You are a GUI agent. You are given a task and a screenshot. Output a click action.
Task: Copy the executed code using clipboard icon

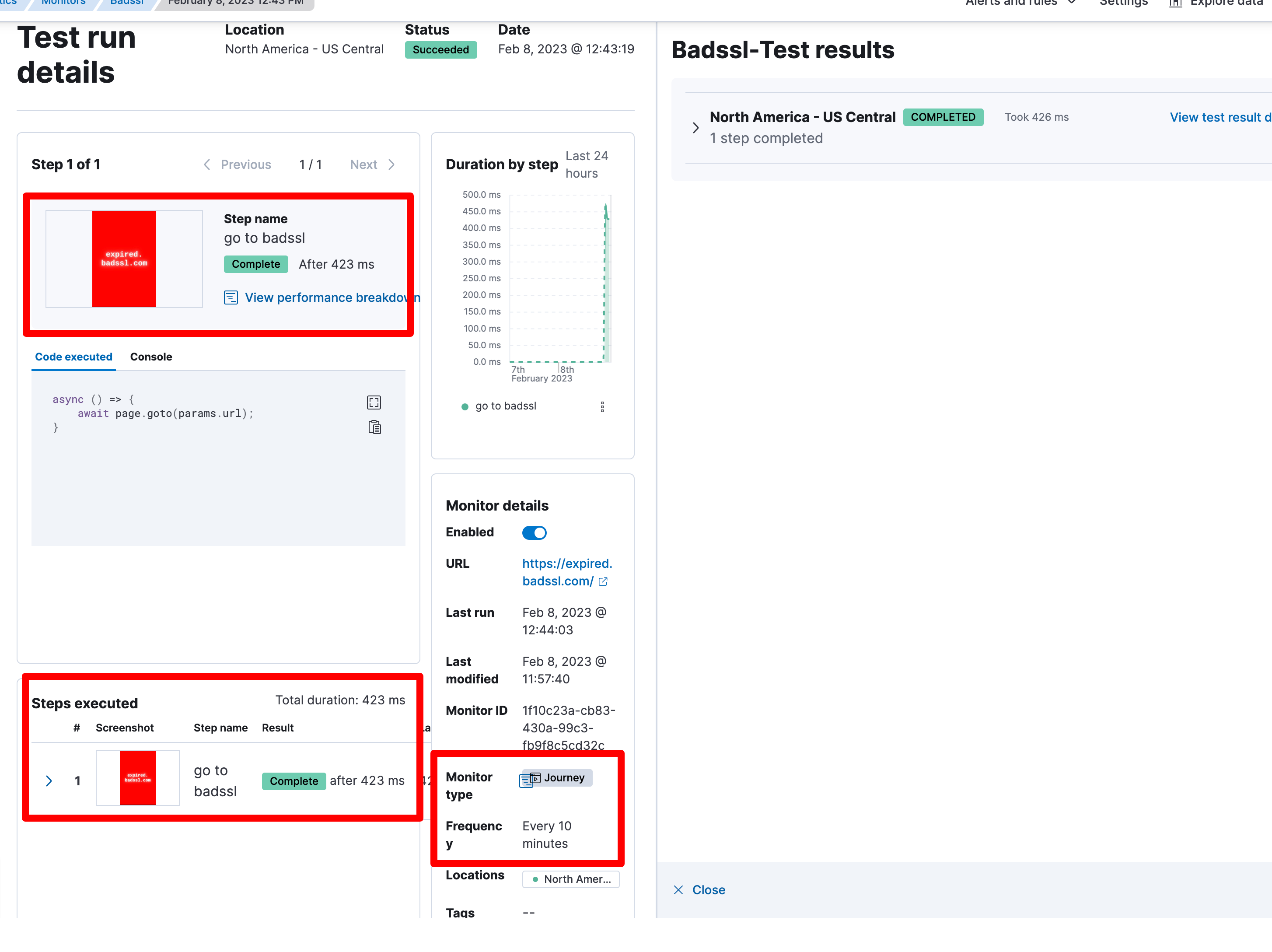click(374, 427)
